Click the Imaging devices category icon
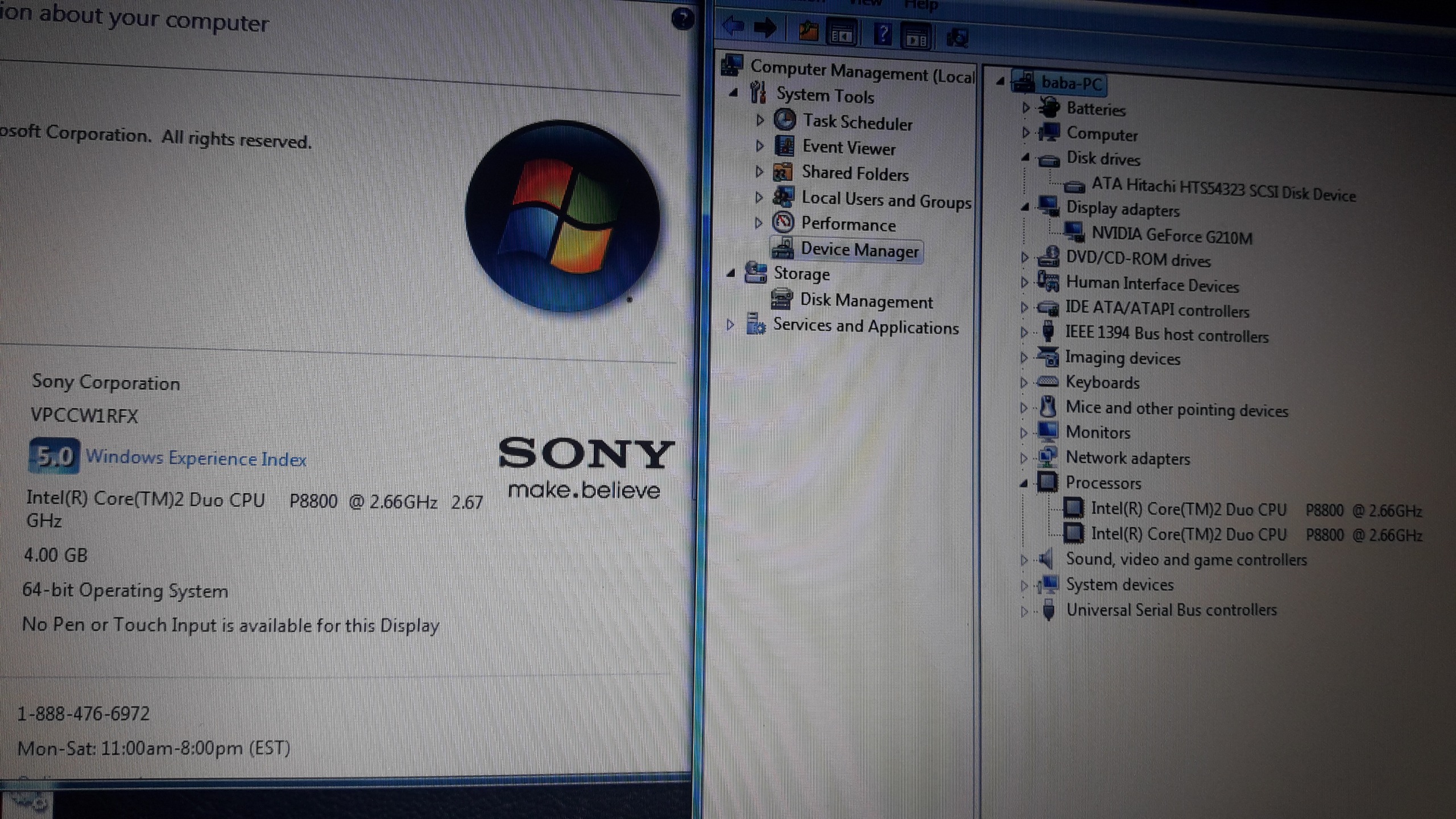The height and width of the screenshot is (819, 1456). tap(1048, 357)
